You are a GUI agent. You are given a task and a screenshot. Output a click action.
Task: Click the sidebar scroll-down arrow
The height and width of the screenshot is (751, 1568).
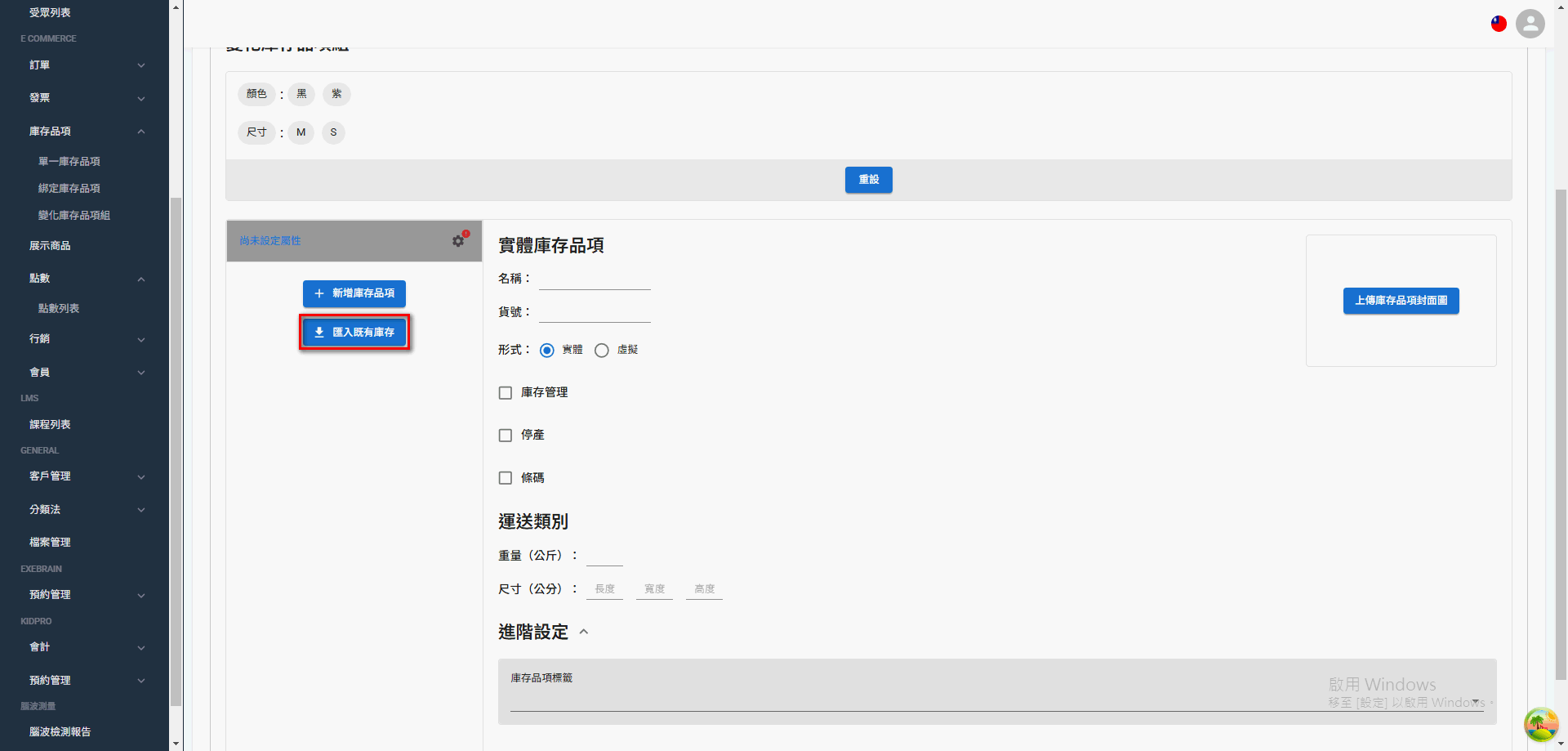tap(176, 744)
